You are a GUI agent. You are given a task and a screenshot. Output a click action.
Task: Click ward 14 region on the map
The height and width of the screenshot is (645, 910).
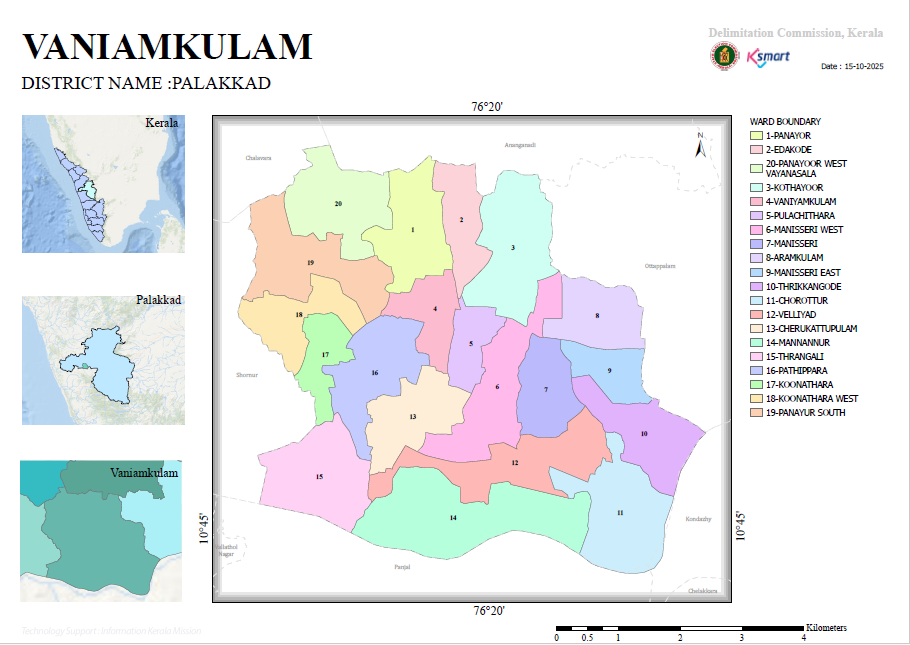coord(453,518)
